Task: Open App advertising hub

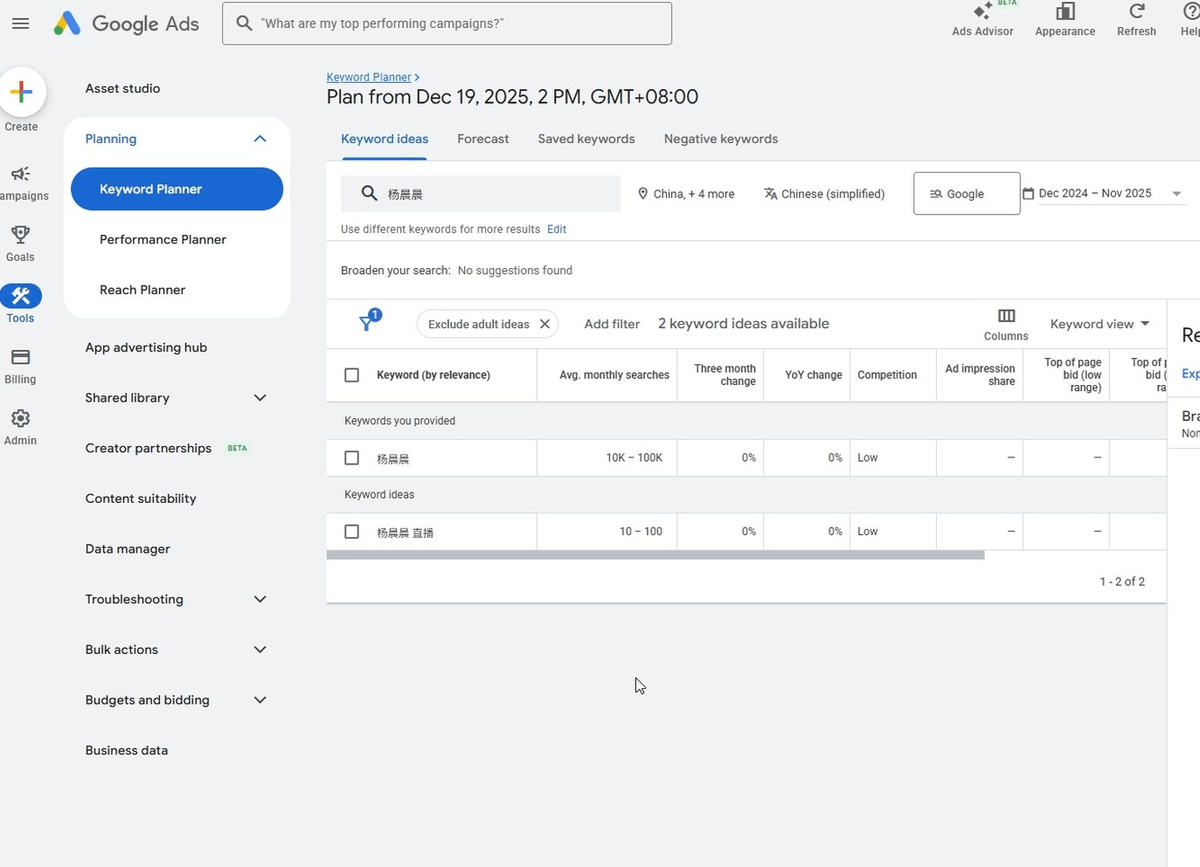Action: [146, 348]
